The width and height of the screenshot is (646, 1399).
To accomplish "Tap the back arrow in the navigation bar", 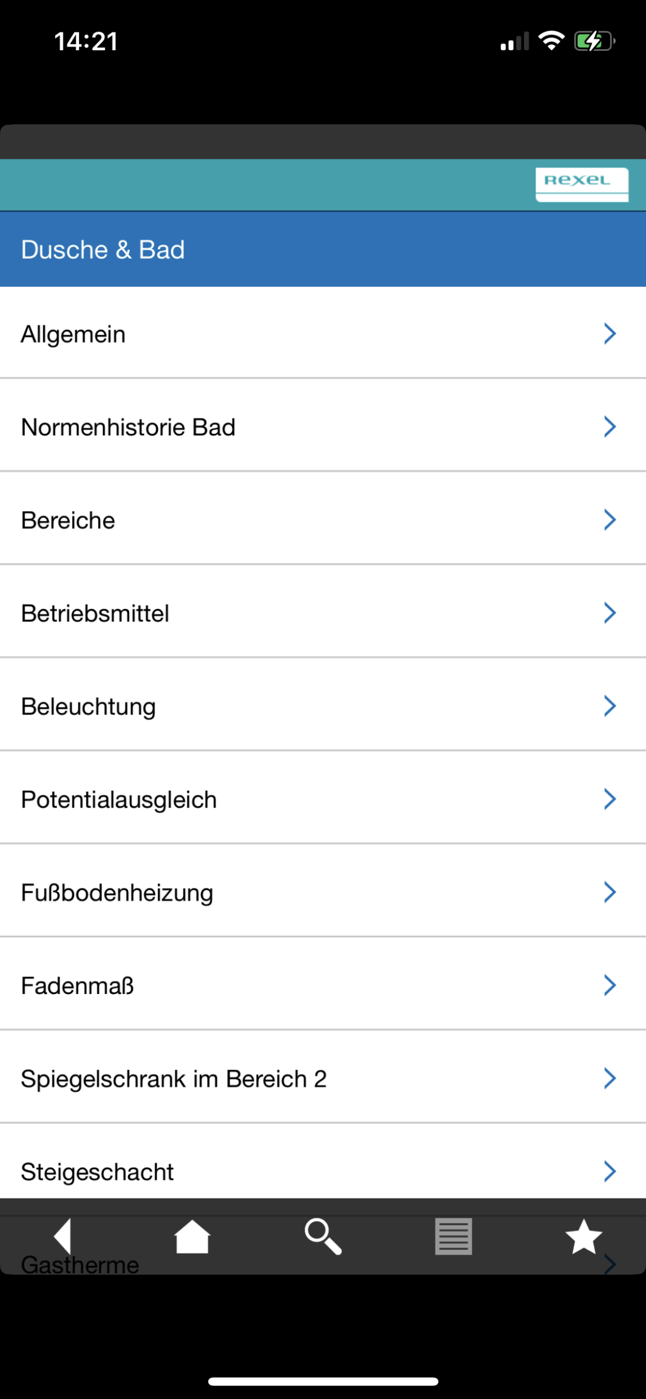I will tap(61, 1237).
